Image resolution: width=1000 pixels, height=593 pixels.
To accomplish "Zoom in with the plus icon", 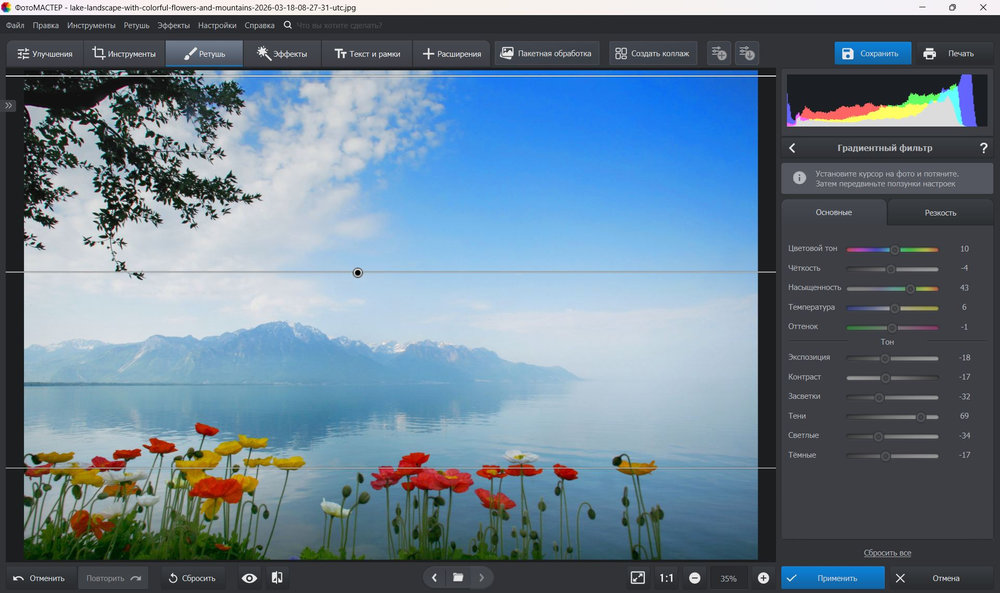I will [x=763, y=578].
